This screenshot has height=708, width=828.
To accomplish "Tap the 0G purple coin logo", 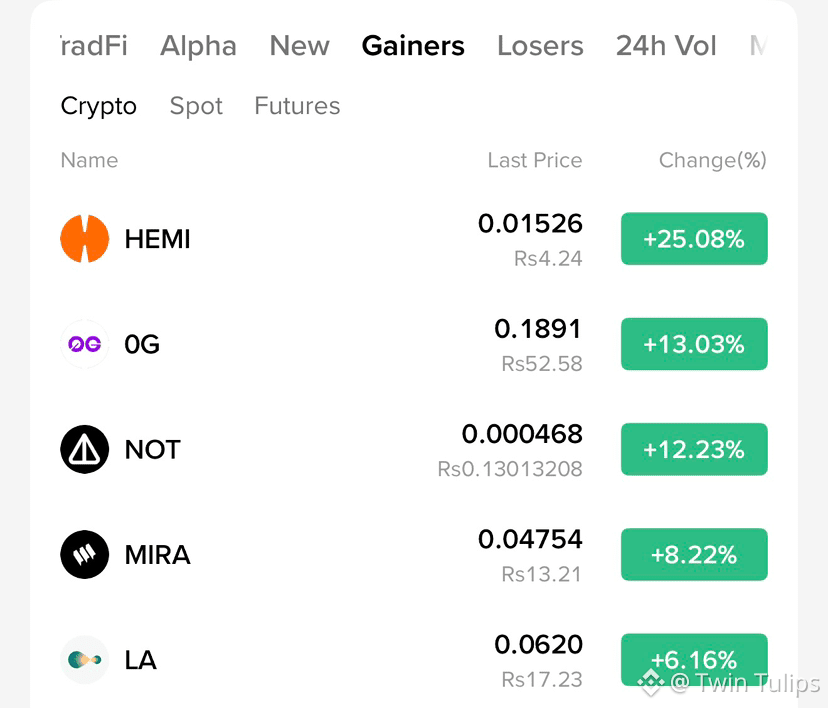I will coord(84,344).
